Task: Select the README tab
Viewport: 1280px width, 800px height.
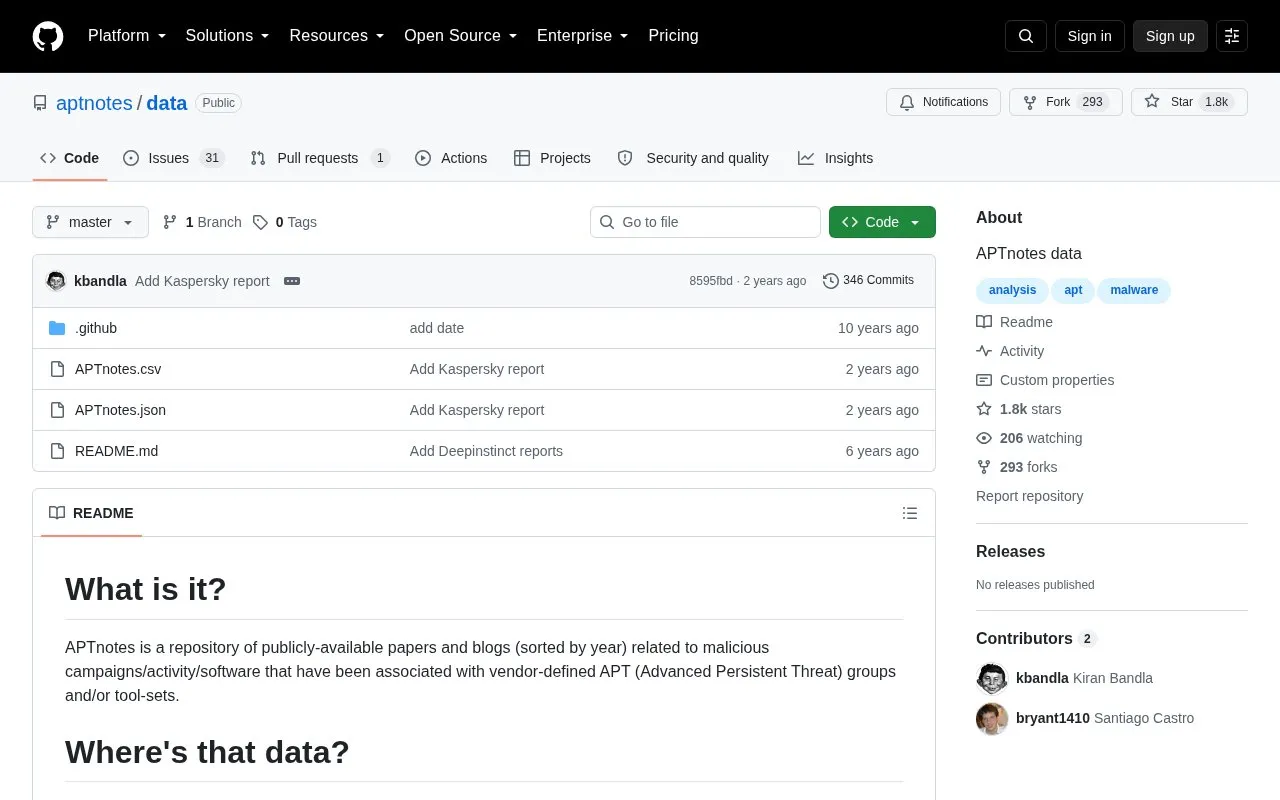Action: [91, 513]
